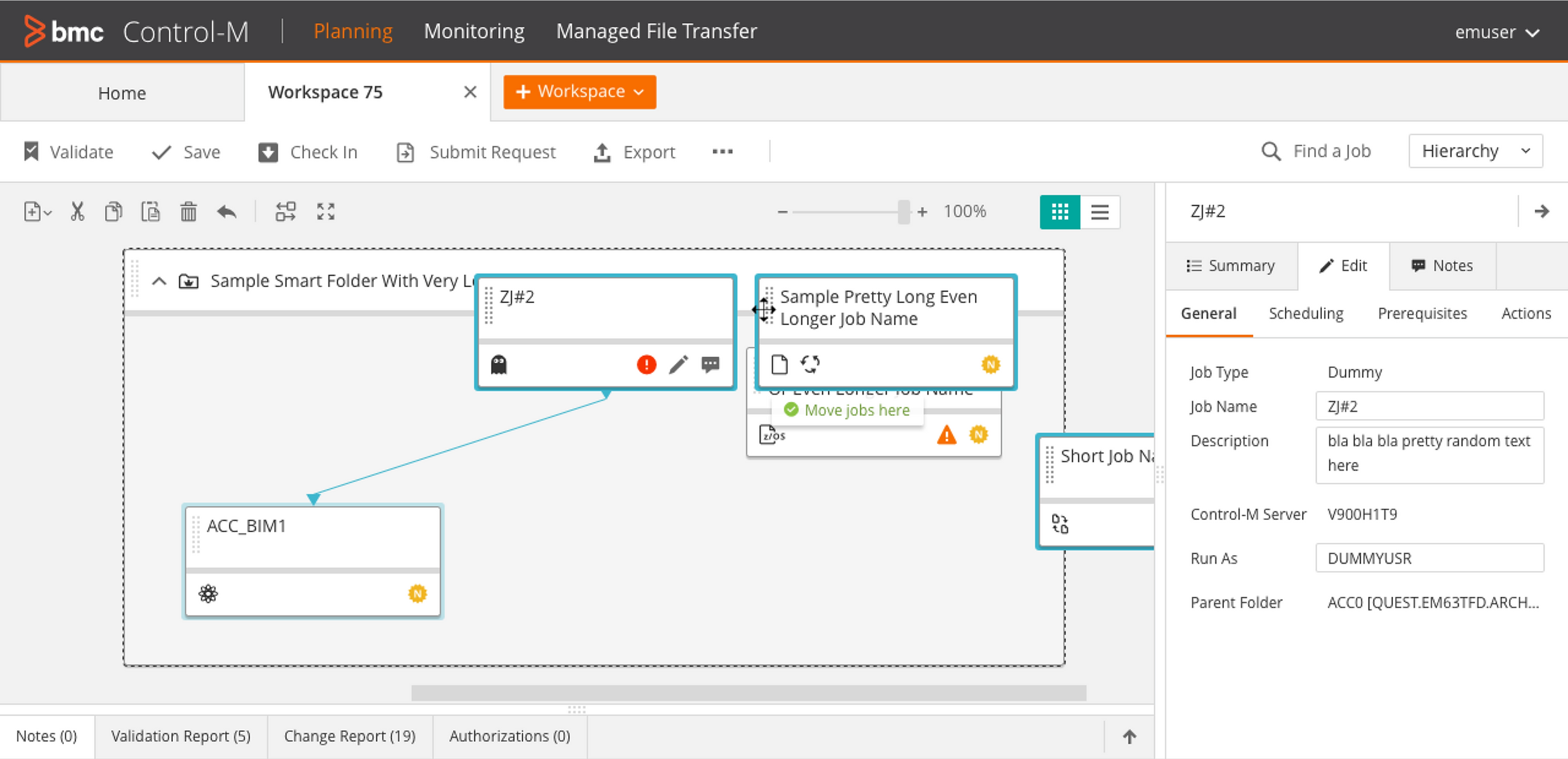Click the Run As input field
Screen dimensions: 1568x759
(x=1430, y=558)
